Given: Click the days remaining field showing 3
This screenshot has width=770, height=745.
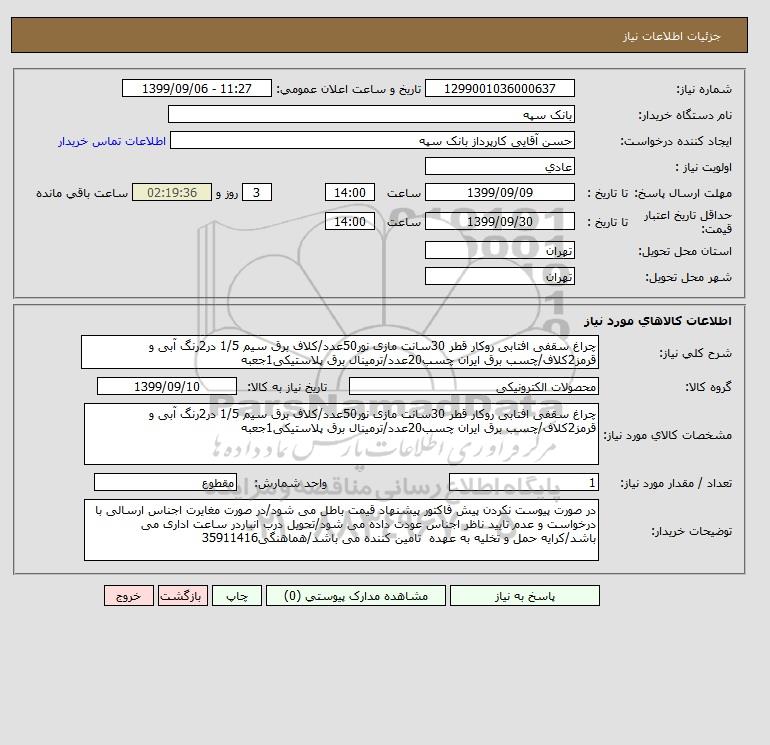Looking at the screenshot, I should [256, 193].
